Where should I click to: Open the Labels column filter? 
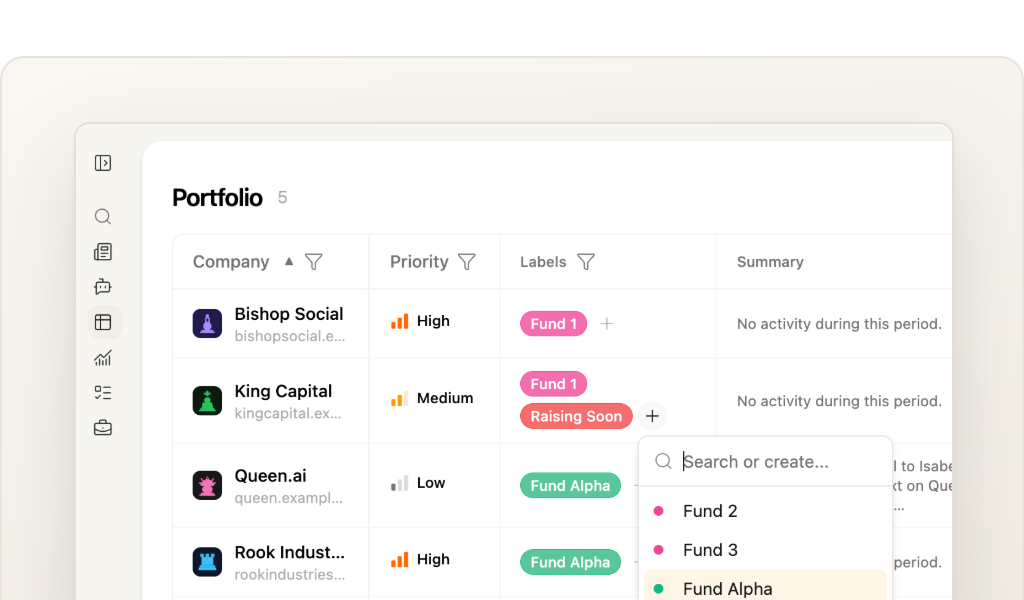[x=586, y=262]
